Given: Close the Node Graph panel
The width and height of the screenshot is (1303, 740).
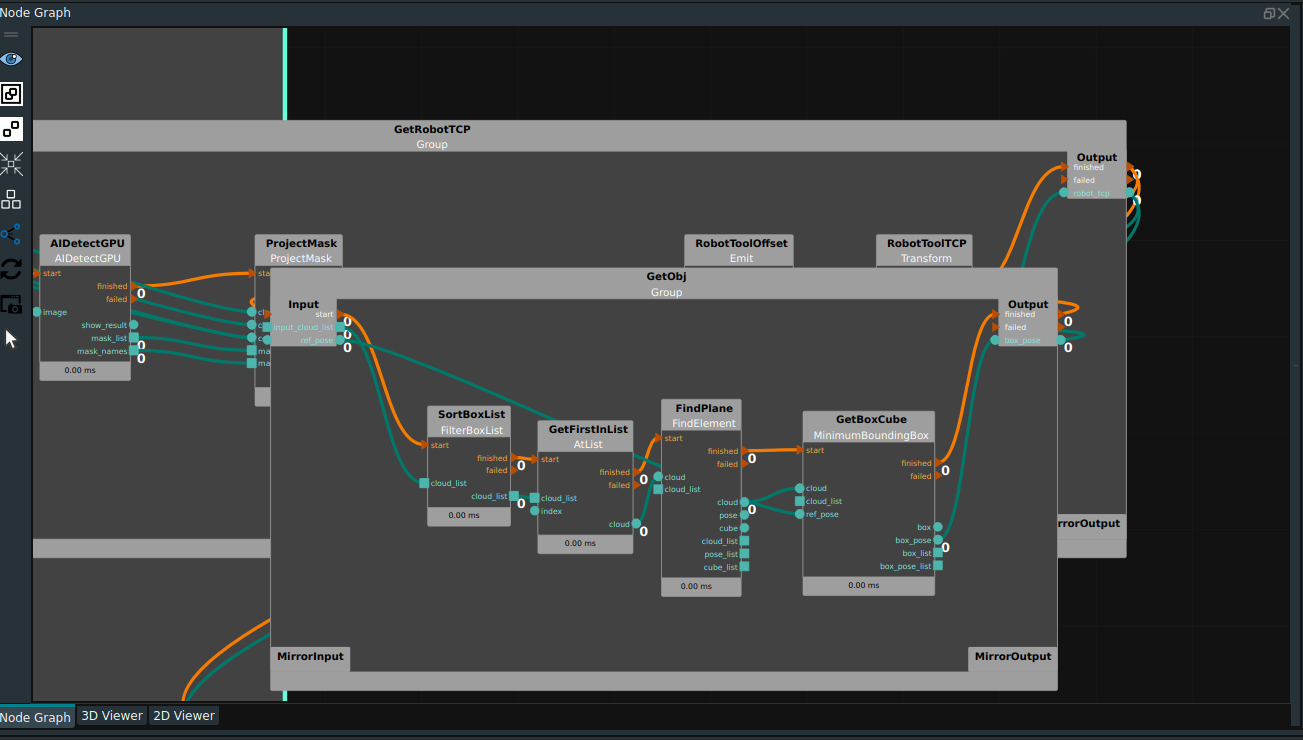Looking at the screenshot, I should coord(1284,13).
